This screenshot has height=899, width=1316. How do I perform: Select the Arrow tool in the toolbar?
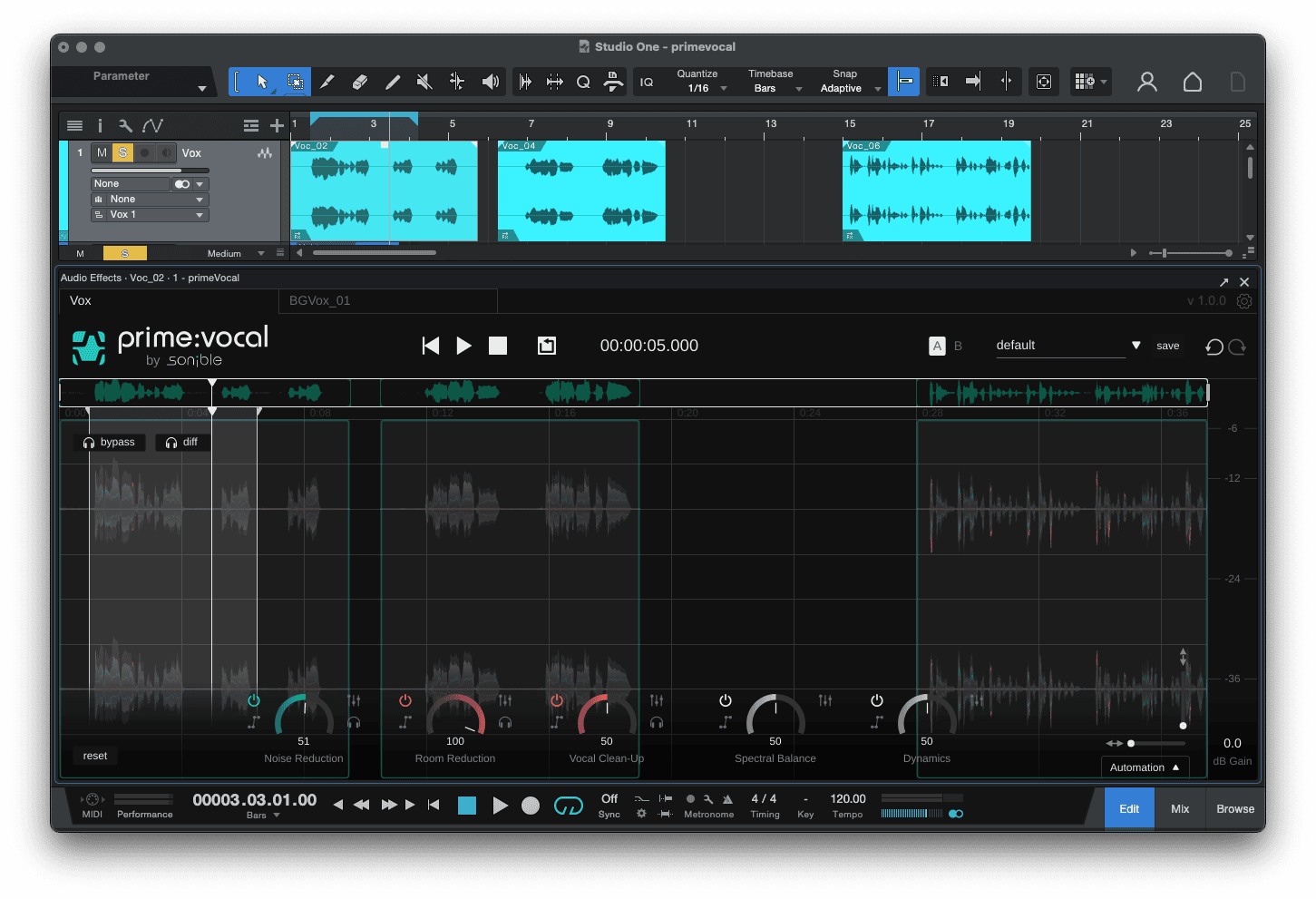click(x=262, y=81)
